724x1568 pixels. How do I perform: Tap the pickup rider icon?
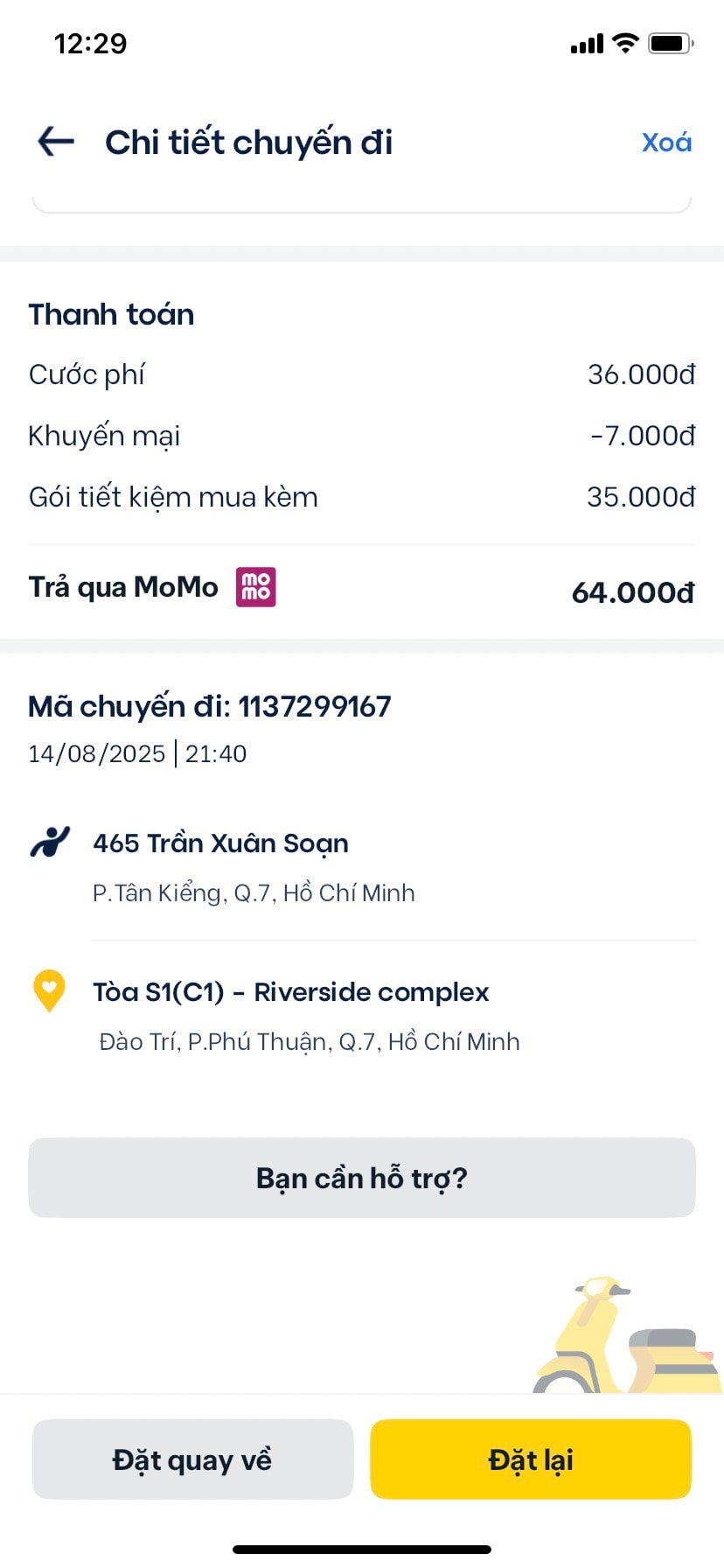50,843
